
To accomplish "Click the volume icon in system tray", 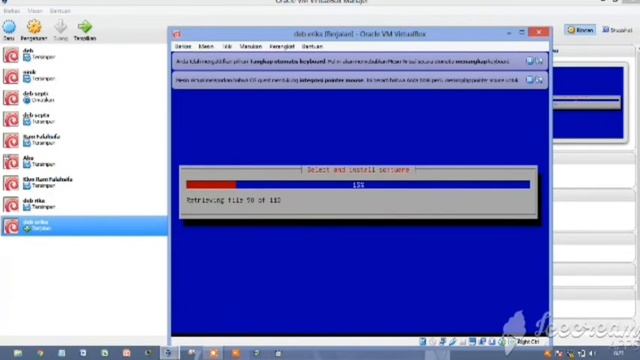I will (592, 353).
